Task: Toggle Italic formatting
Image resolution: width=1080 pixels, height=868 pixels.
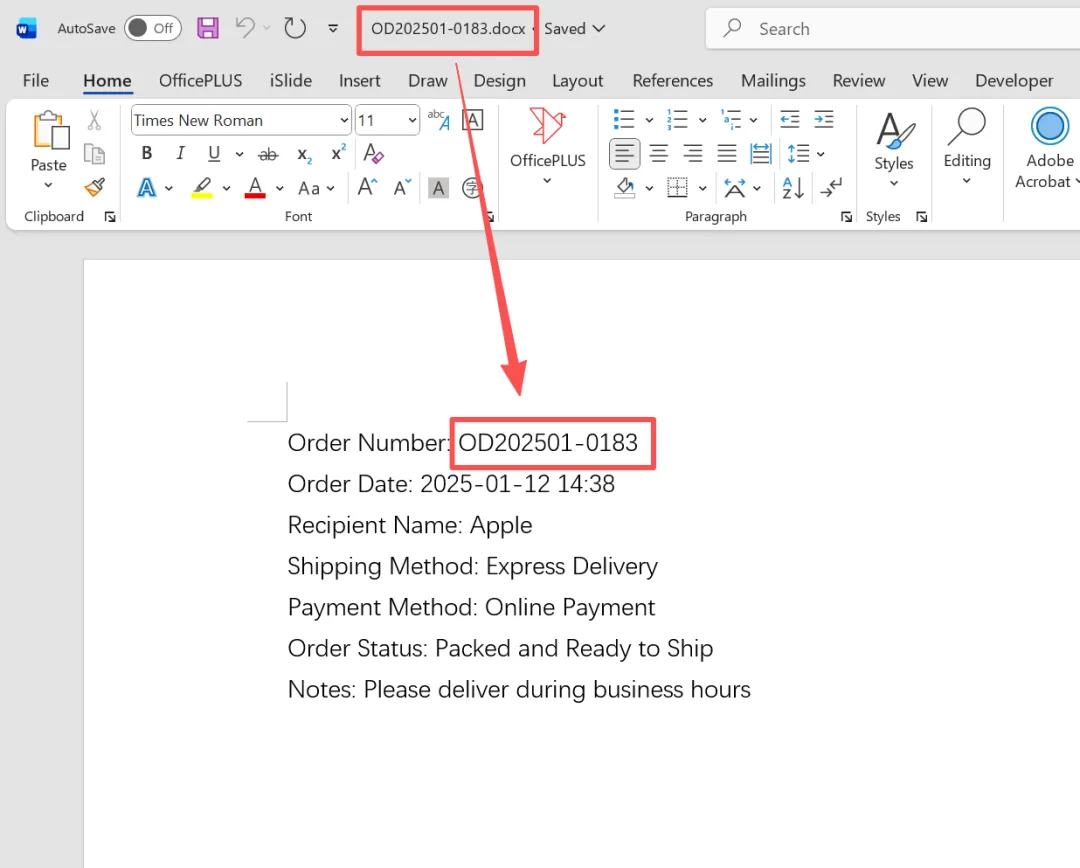Action: (x=180, y=154)
